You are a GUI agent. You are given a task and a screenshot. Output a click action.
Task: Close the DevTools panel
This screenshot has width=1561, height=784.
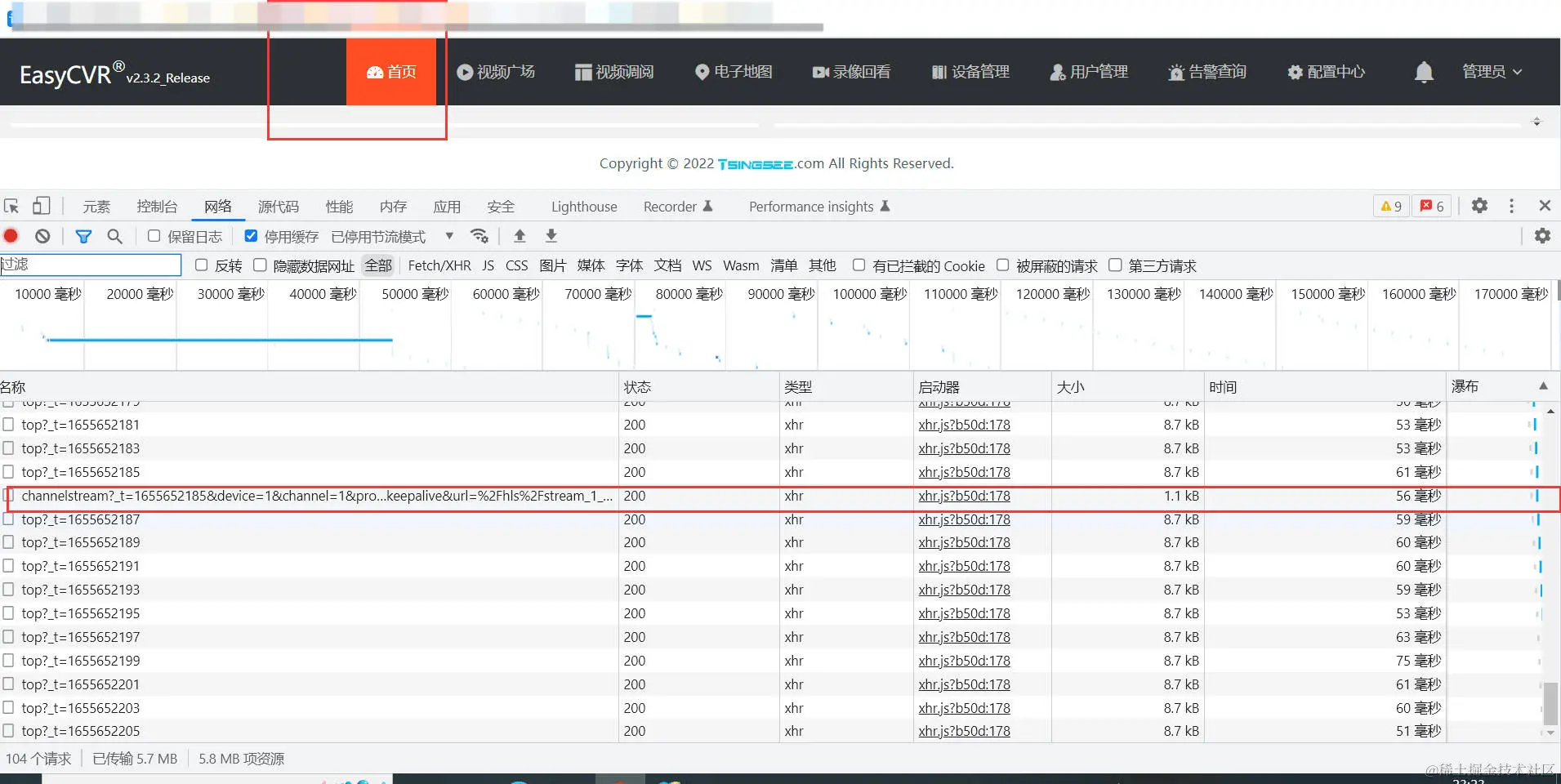(1545, 206)
